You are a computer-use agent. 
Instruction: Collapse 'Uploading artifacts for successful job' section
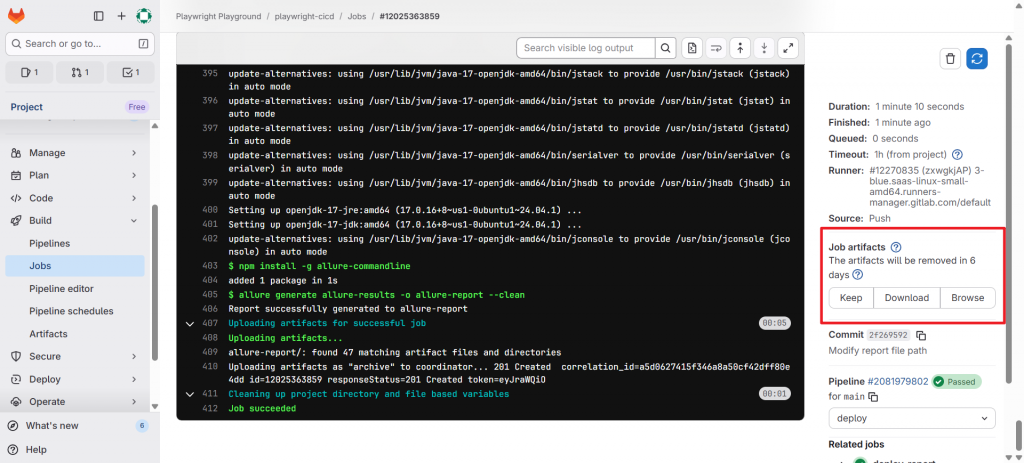coord(190,323)
